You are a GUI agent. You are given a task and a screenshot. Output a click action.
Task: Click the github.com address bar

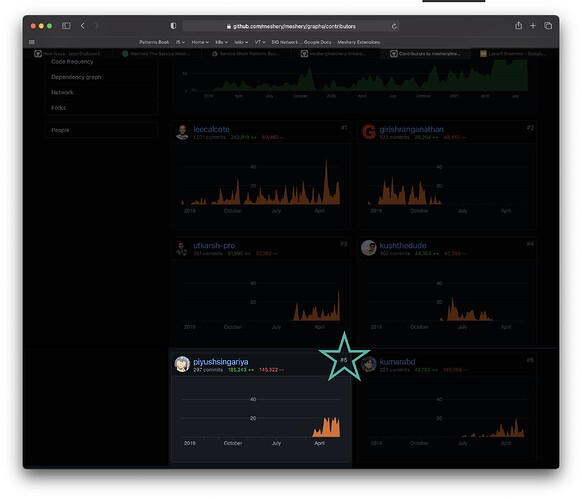(x=291, y=26)
